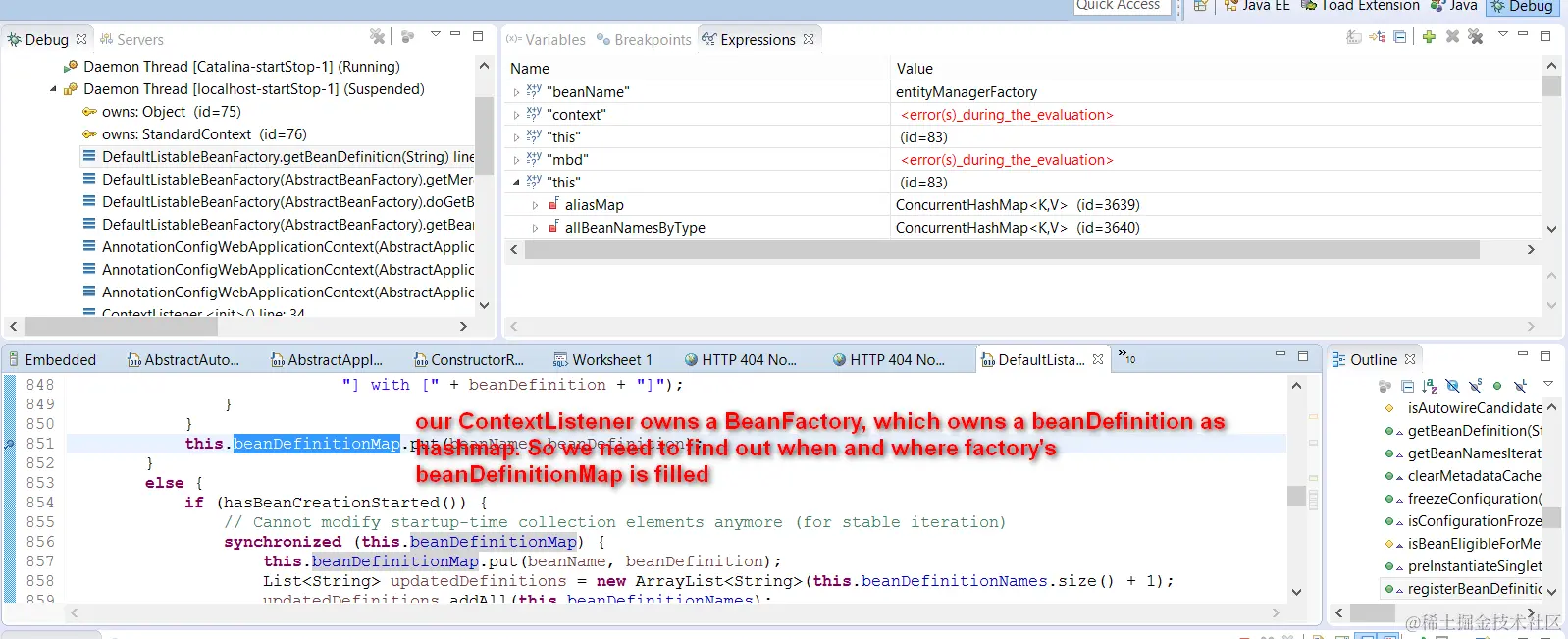Open the Servers tab
The height and width of the screenshot is (639, 1568).
131,40
